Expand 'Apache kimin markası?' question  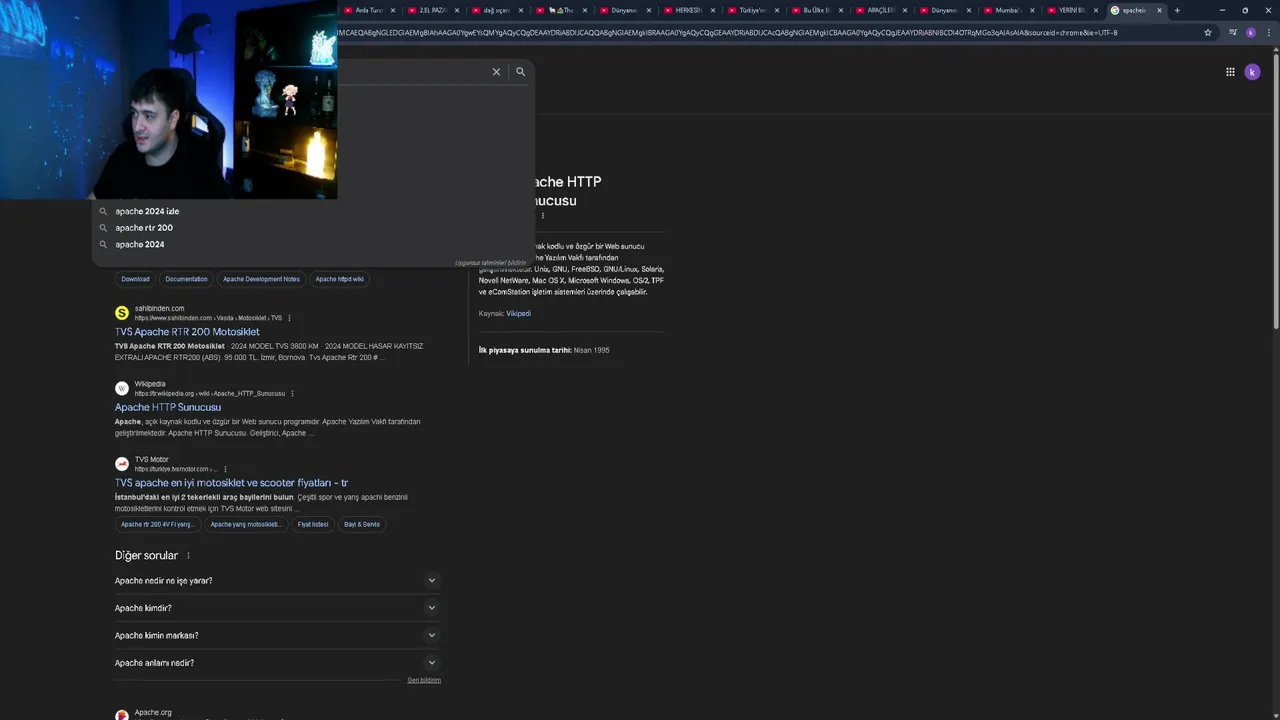click(x=277, y=635)
